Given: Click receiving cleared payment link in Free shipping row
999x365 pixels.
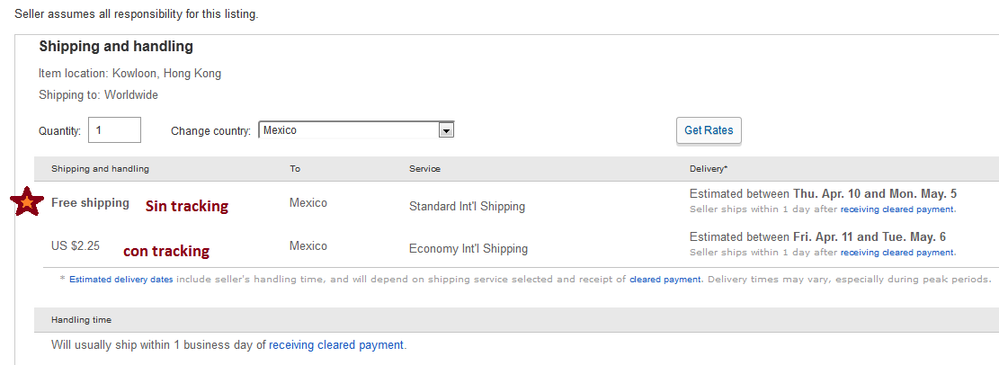Looking at the screenshot, I should click(897, 209).
